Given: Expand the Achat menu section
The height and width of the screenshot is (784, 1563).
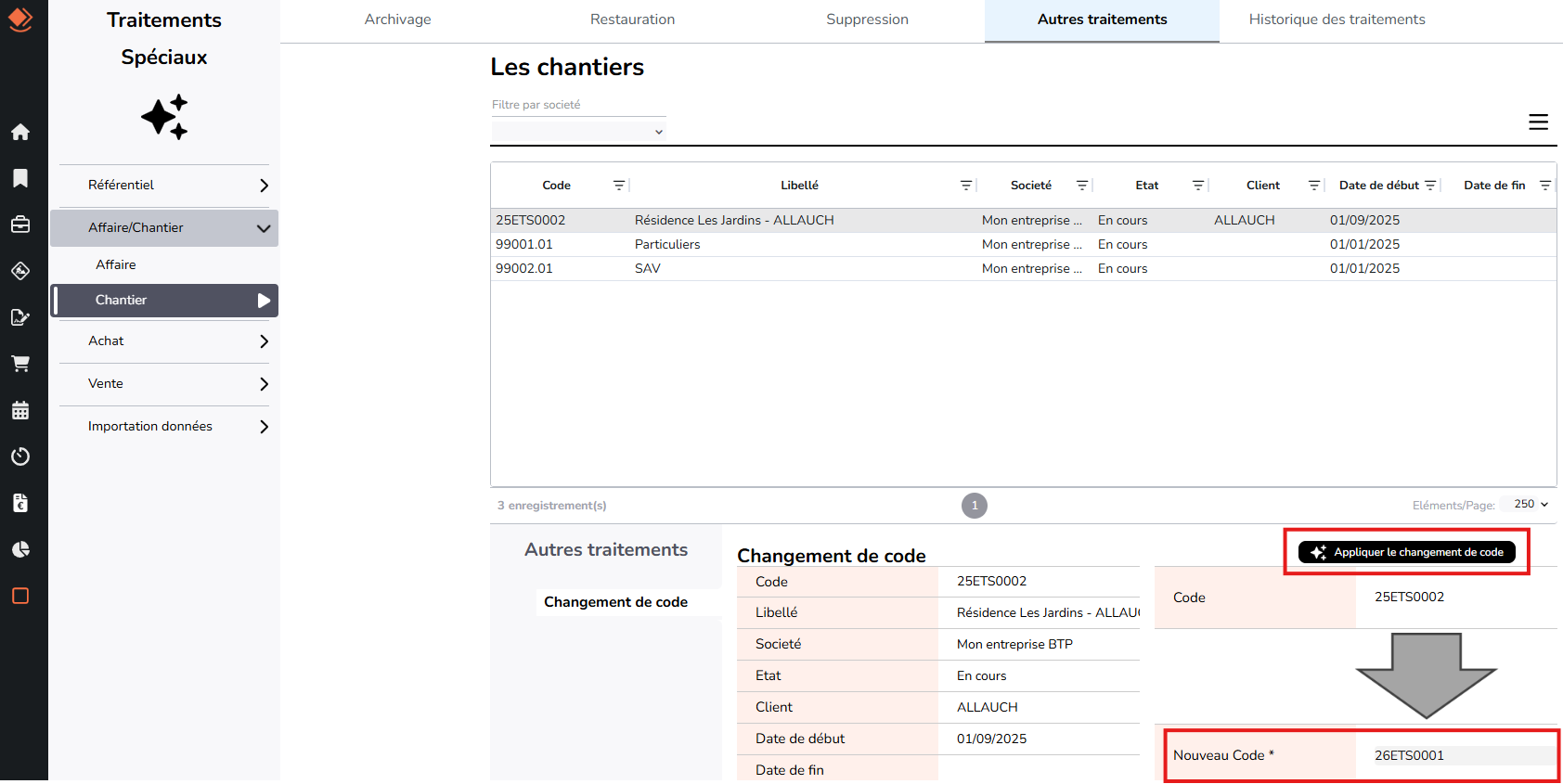Looking at the screenshot, I should click(164, 341).
